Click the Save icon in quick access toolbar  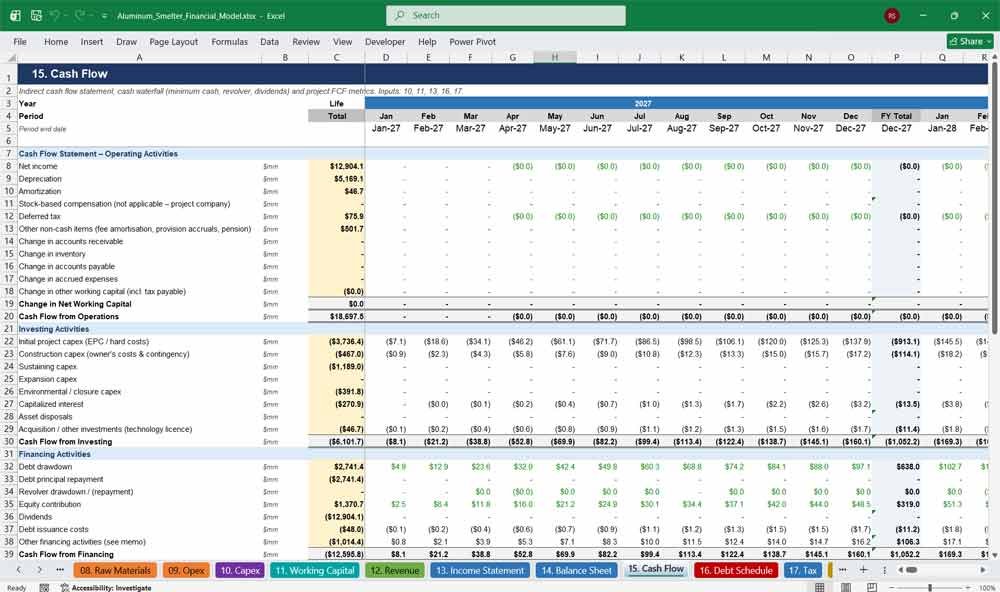[x=36, y=15]
